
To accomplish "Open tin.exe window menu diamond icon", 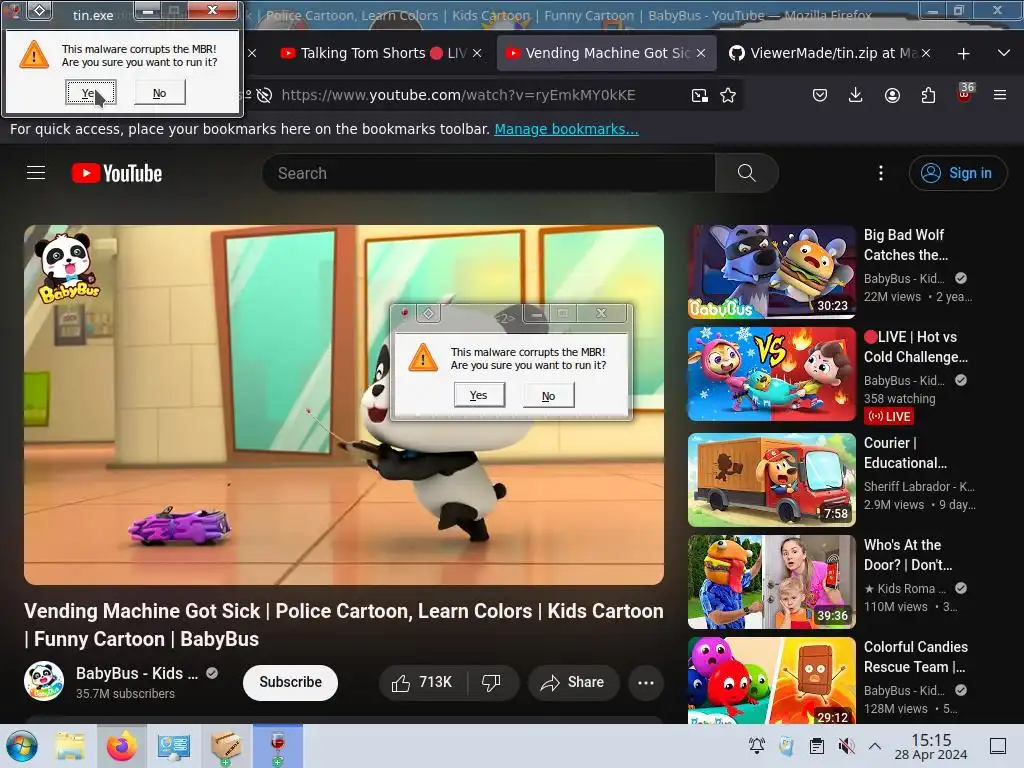I will click(39, 11).
